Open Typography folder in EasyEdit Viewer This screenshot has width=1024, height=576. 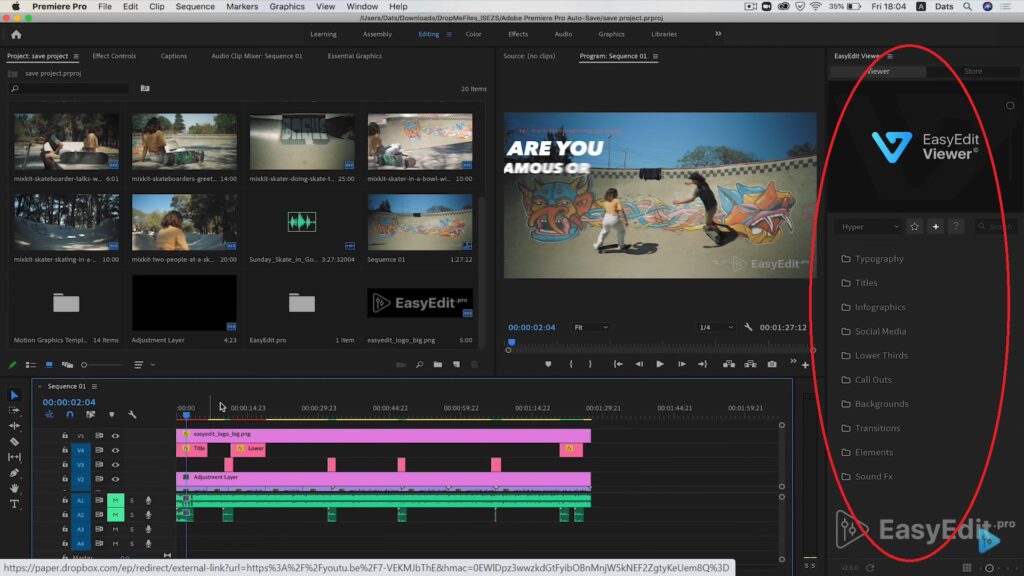tap(872, 259)
